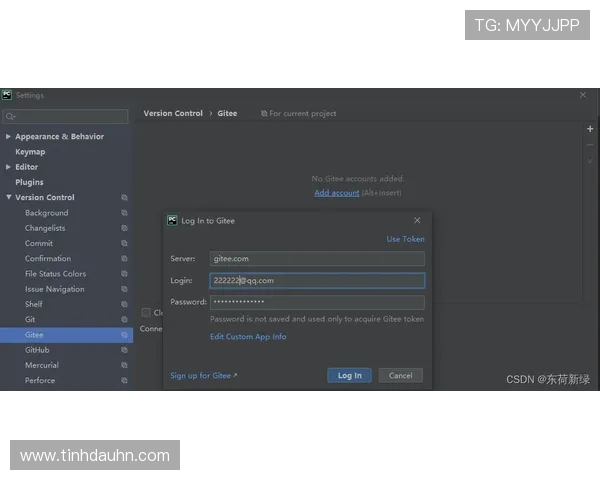Open File Status Colors settings

point(55,274)
